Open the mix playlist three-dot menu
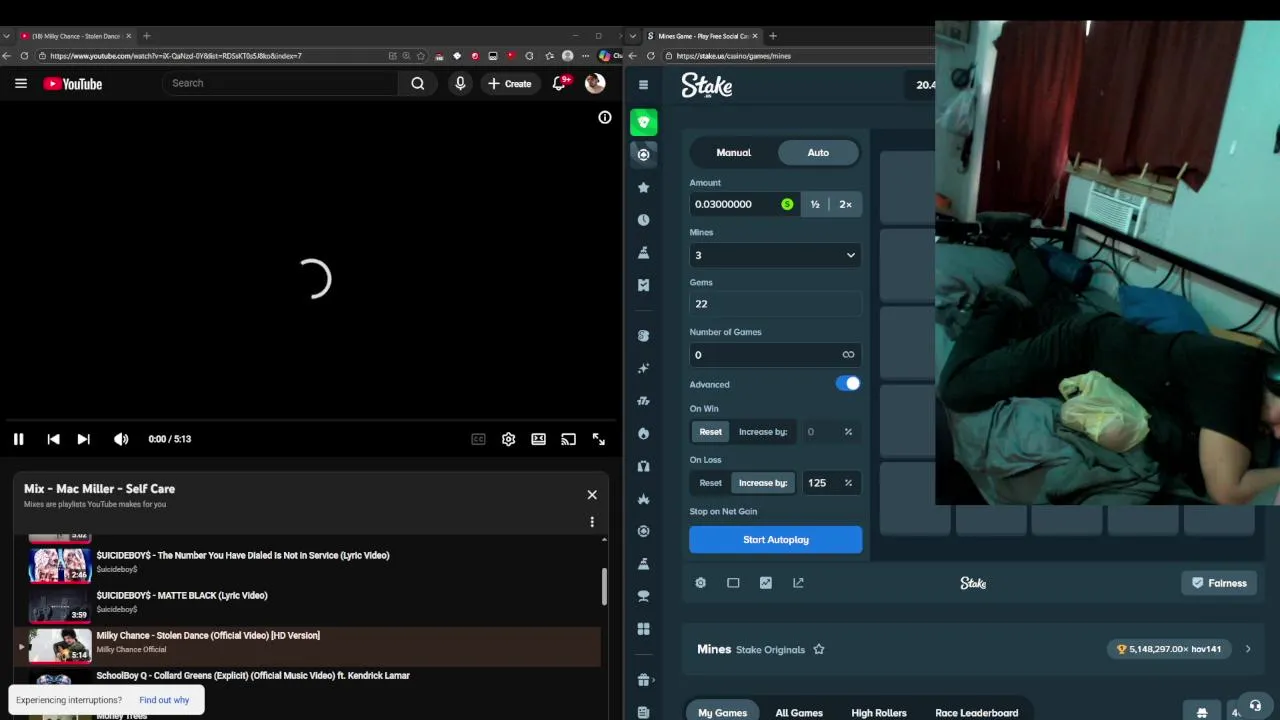The image size is (1280, 720). click(x=592, y=522)
